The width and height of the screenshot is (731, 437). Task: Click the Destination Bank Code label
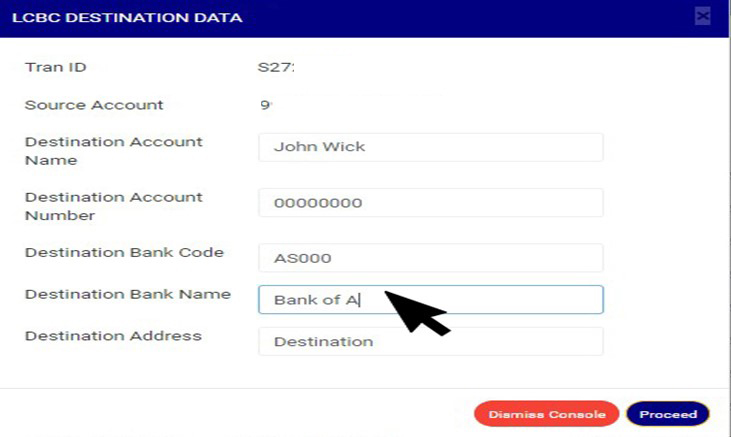(124, 253)
